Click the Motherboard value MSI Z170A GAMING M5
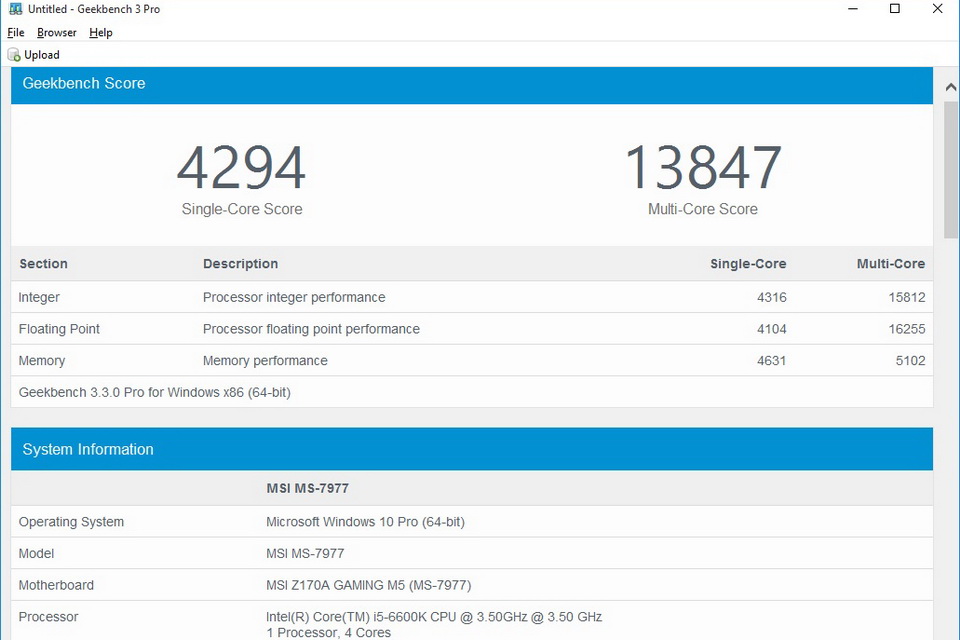960x640 pixels. click(368, 585)
